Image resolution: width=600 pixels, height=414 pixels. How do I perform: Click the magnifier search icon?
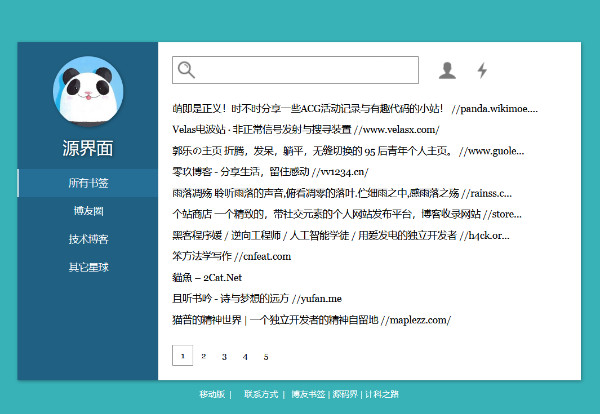[x=186, y=70]
